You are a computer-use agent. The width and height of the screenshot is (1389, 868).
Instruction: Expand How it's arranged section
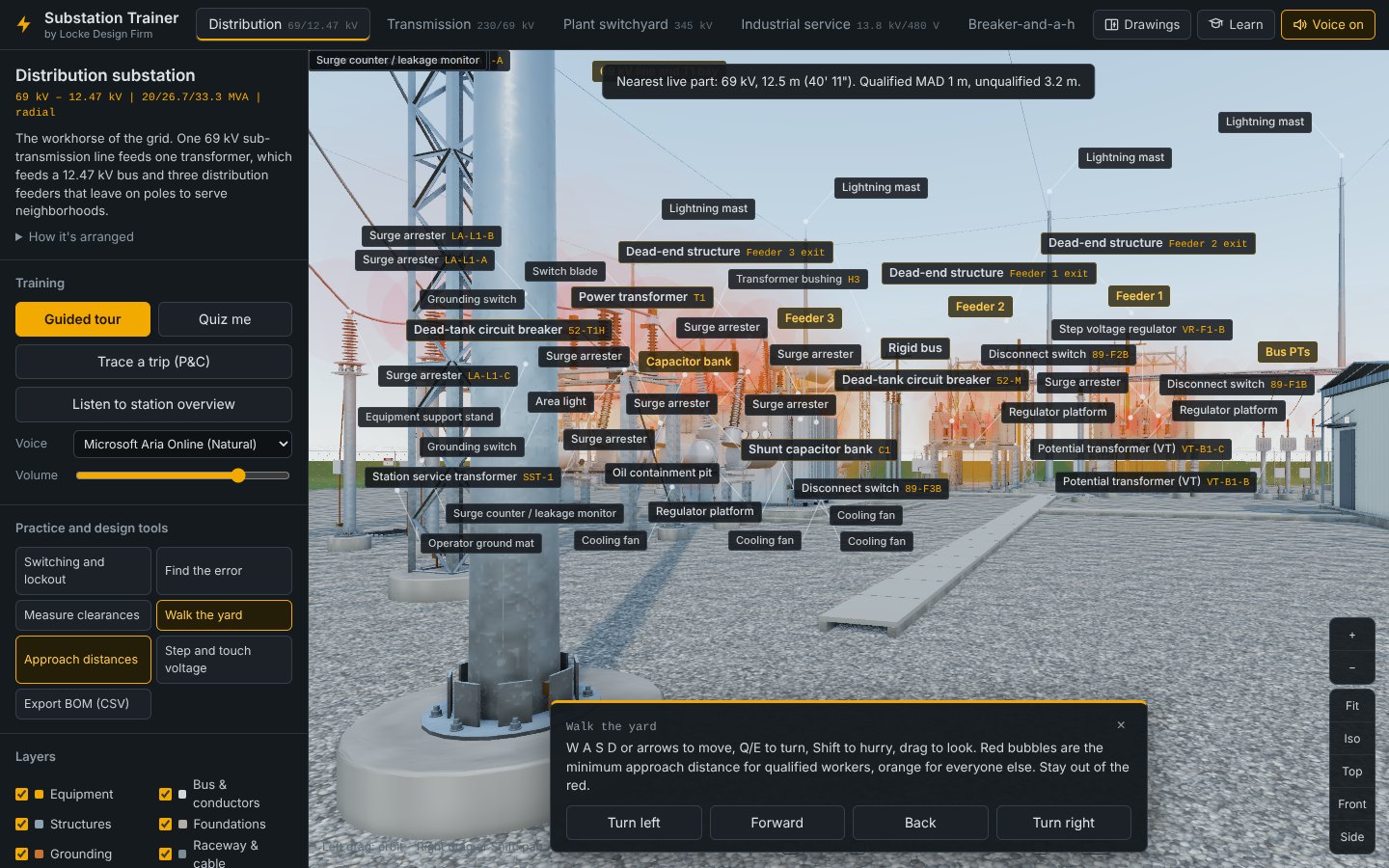pyautogui.click(x=74, y=236)
